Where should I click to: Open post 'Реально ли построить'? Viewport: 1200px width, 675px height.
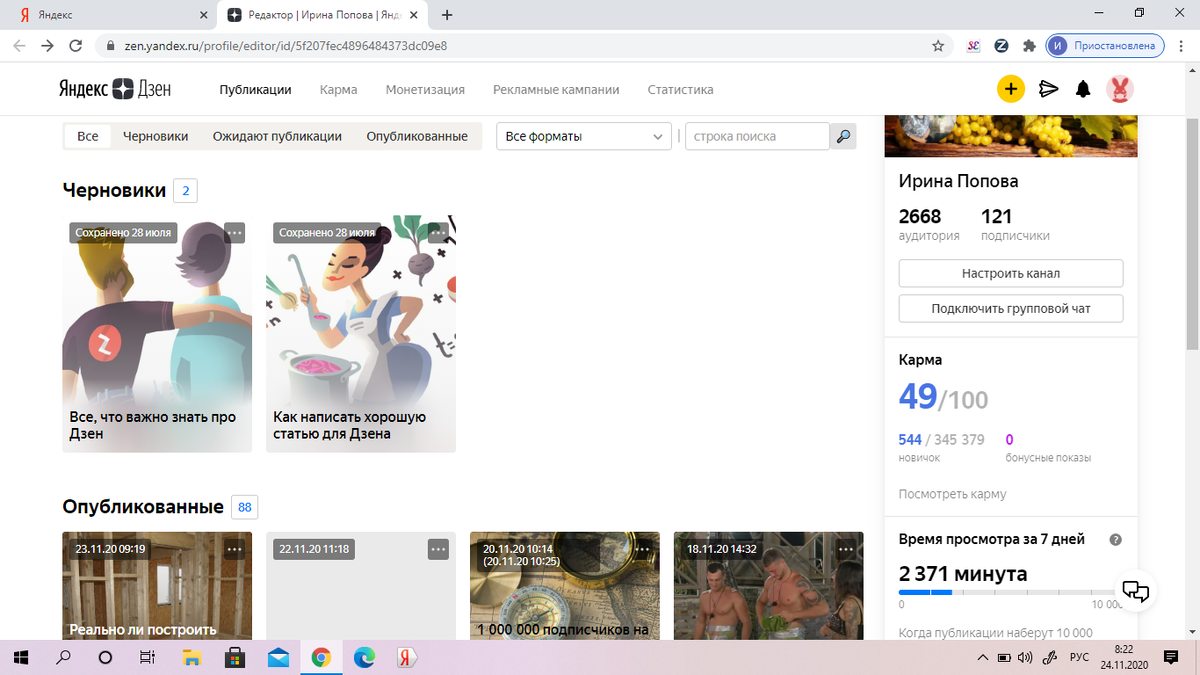157,586
